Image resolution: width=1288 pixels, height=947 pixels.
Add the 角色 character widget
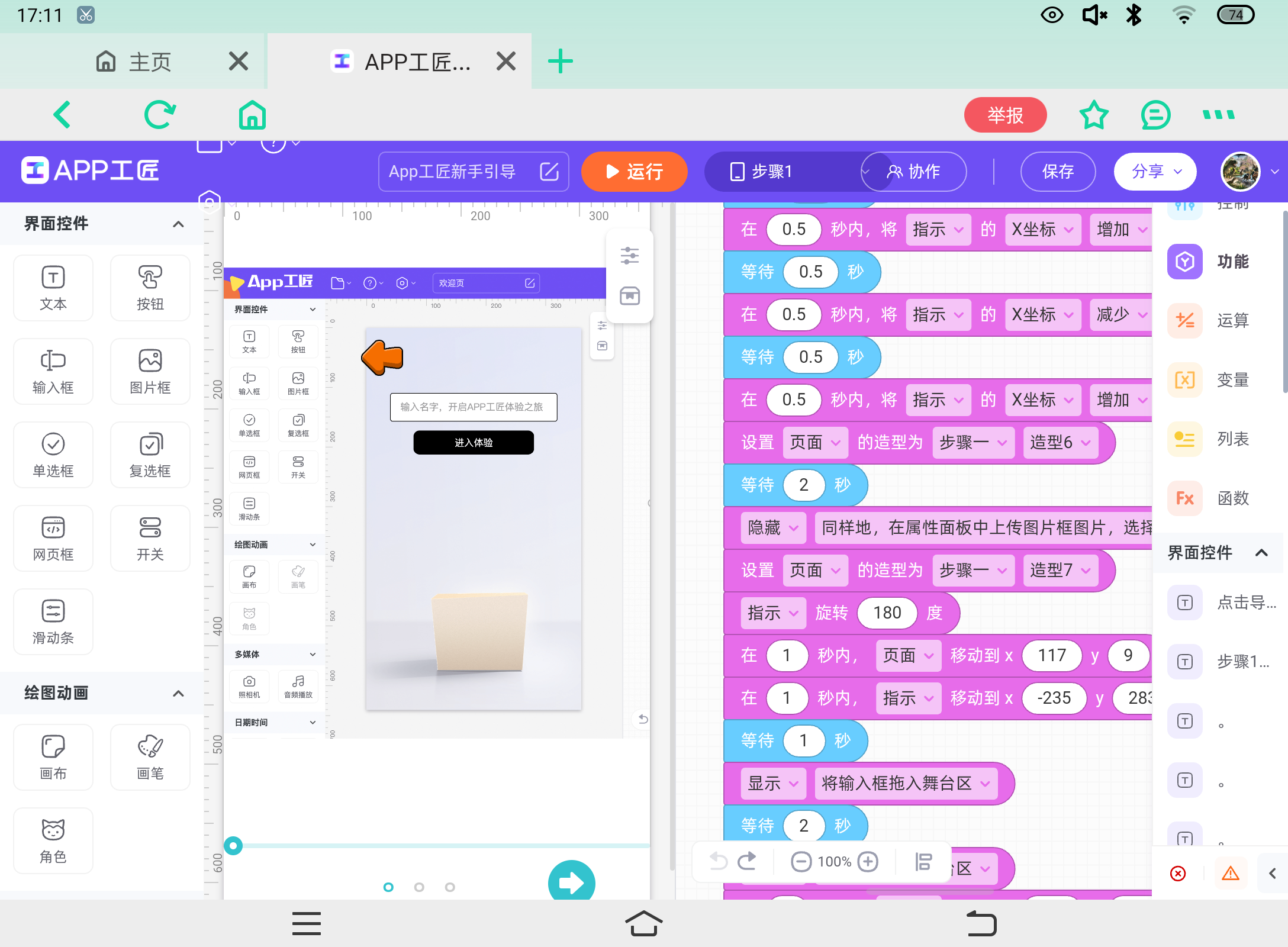click(53, 841)
